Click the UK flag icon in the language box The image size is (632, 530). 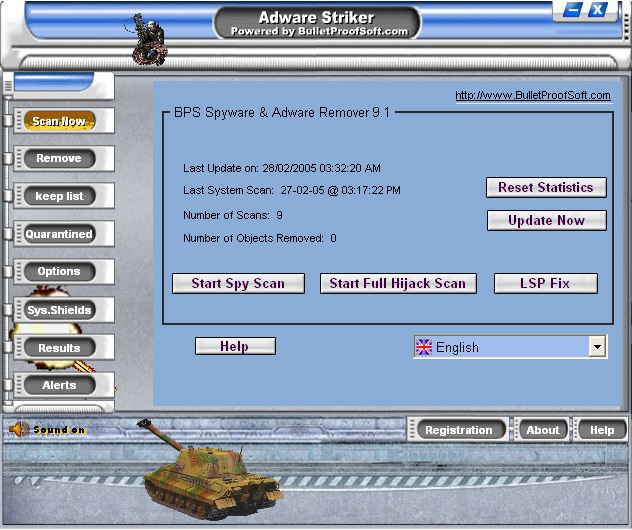(424, 347)
